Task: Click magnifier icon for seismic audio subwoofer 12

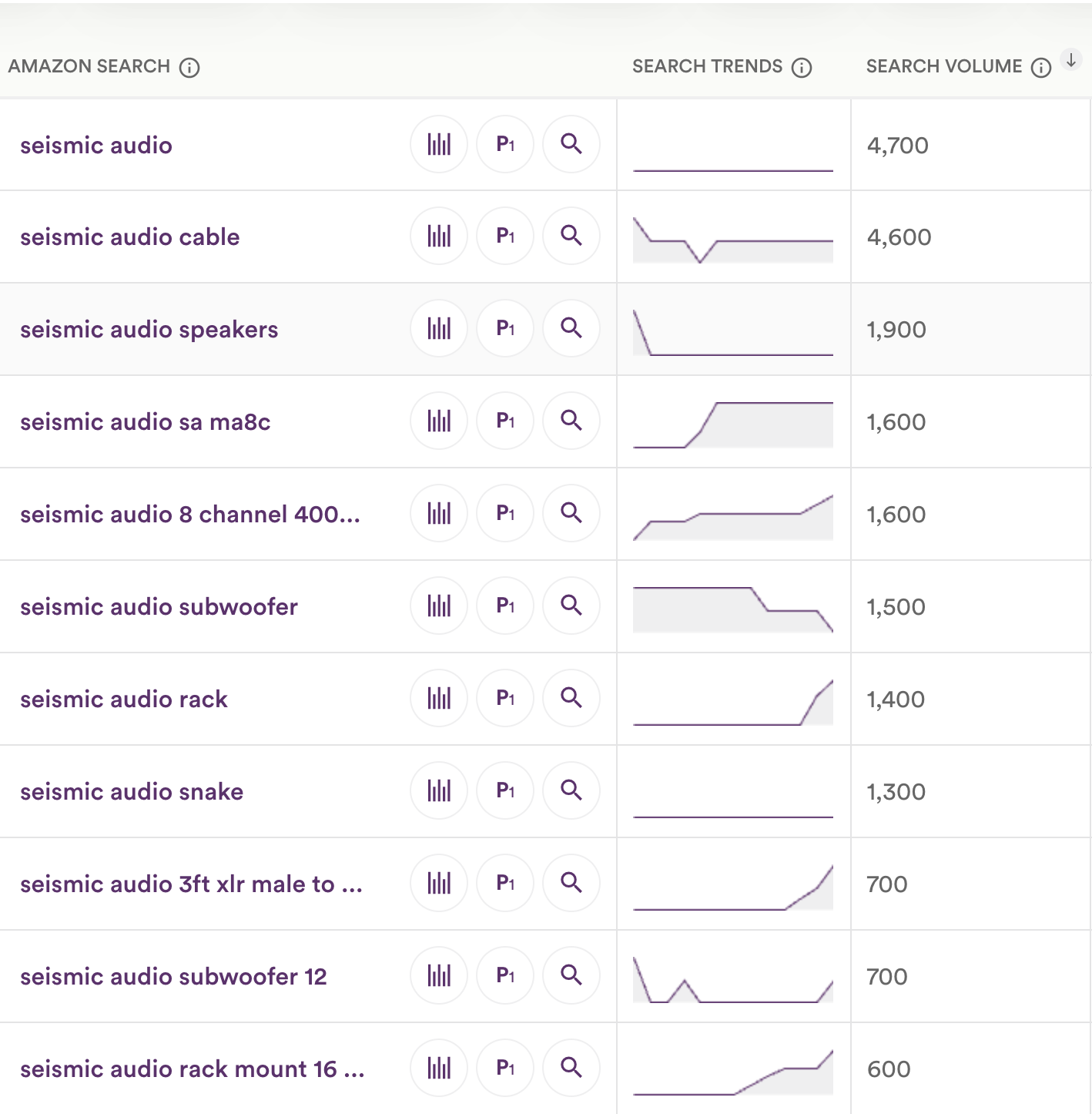Action: (x=571, y=975)
